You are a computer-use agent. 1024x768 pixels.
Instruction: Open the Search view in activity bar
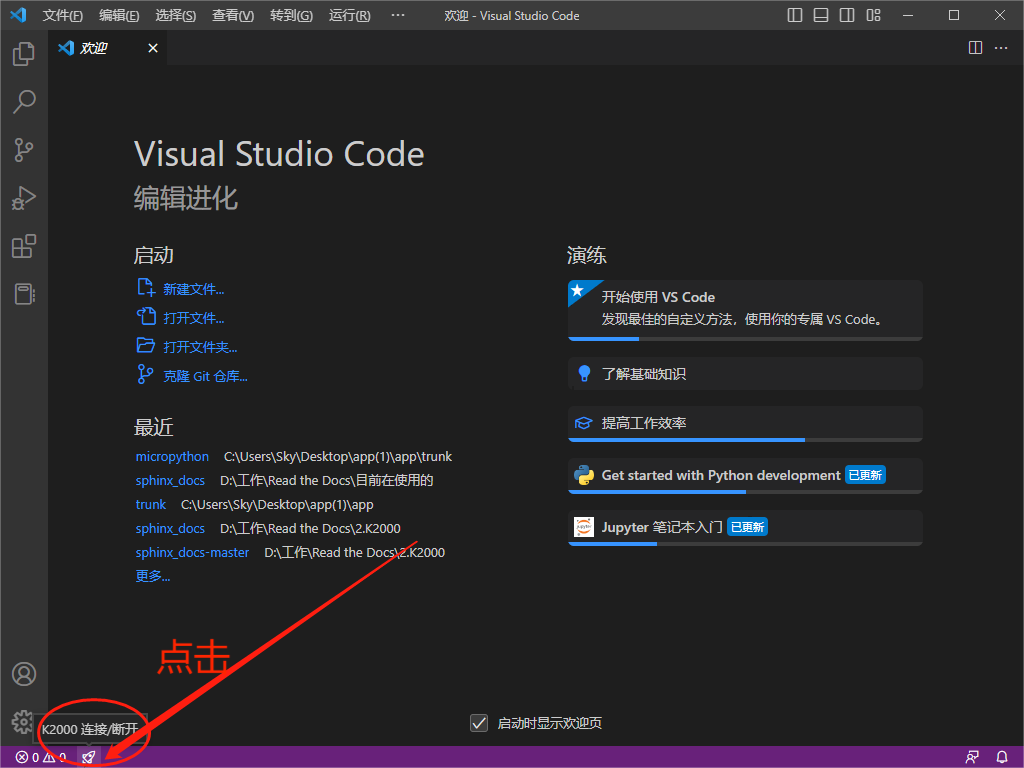click(x=24, y=102)
